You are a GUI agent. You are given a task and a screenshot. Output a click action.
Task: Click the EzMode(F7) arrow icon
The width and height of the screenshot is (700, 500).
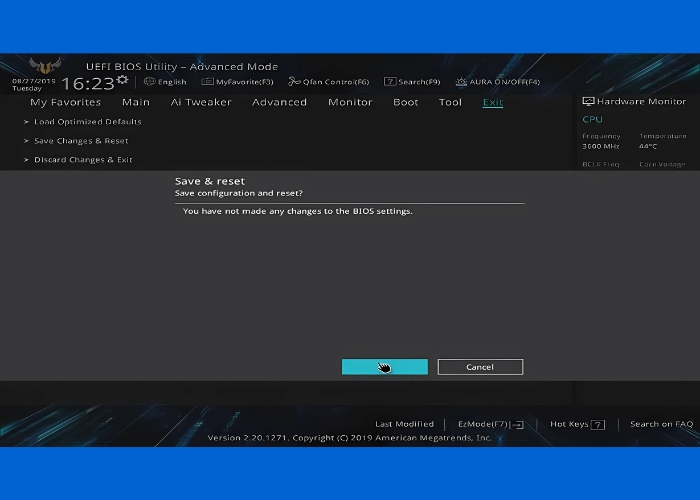tap(517, 424)
